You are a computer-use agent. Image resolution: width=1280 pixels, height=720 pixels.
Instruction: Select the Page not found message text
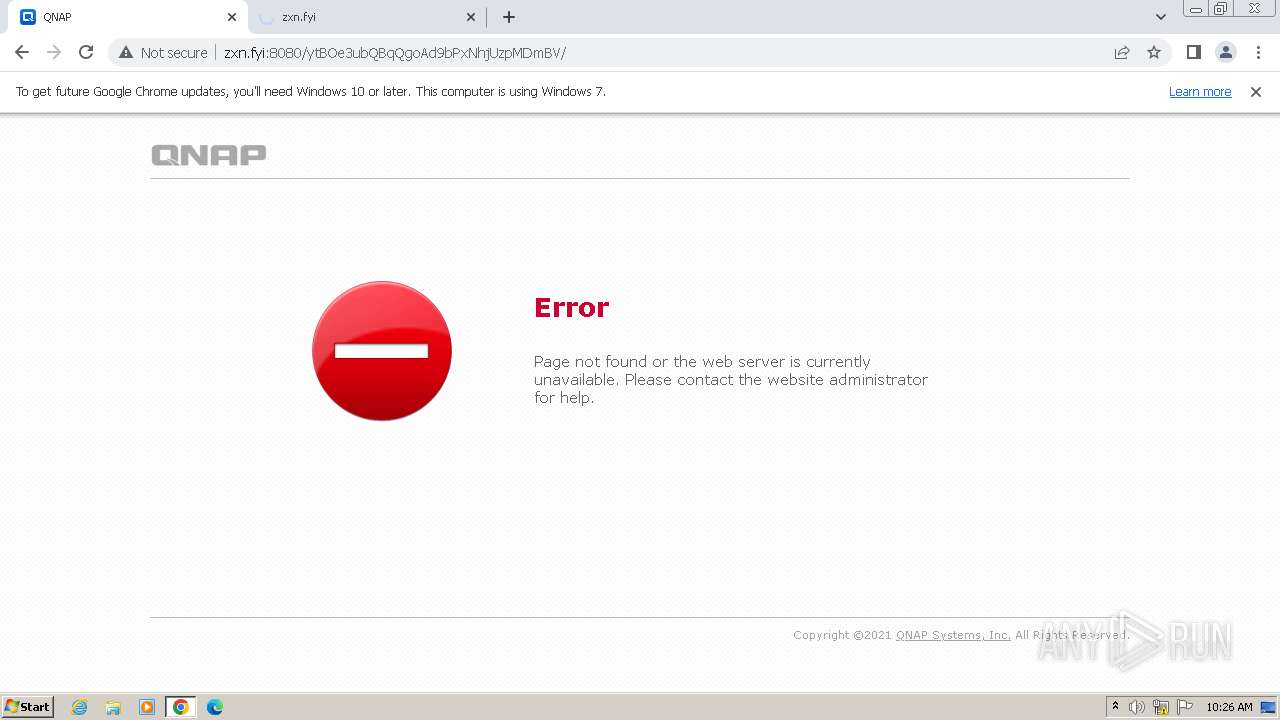731,380
